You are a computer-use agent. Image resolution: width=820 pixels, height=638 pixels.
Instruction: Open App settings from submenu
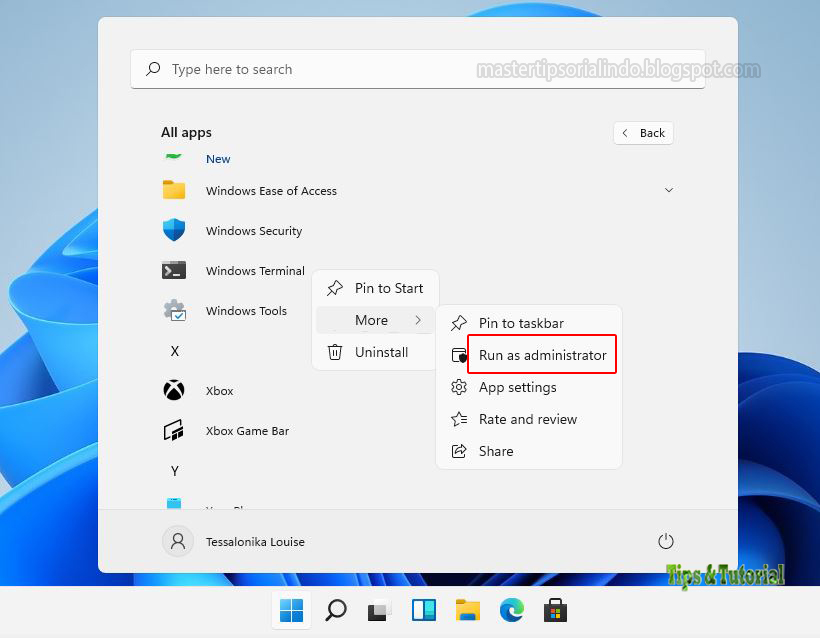click(x=529, y=387)
